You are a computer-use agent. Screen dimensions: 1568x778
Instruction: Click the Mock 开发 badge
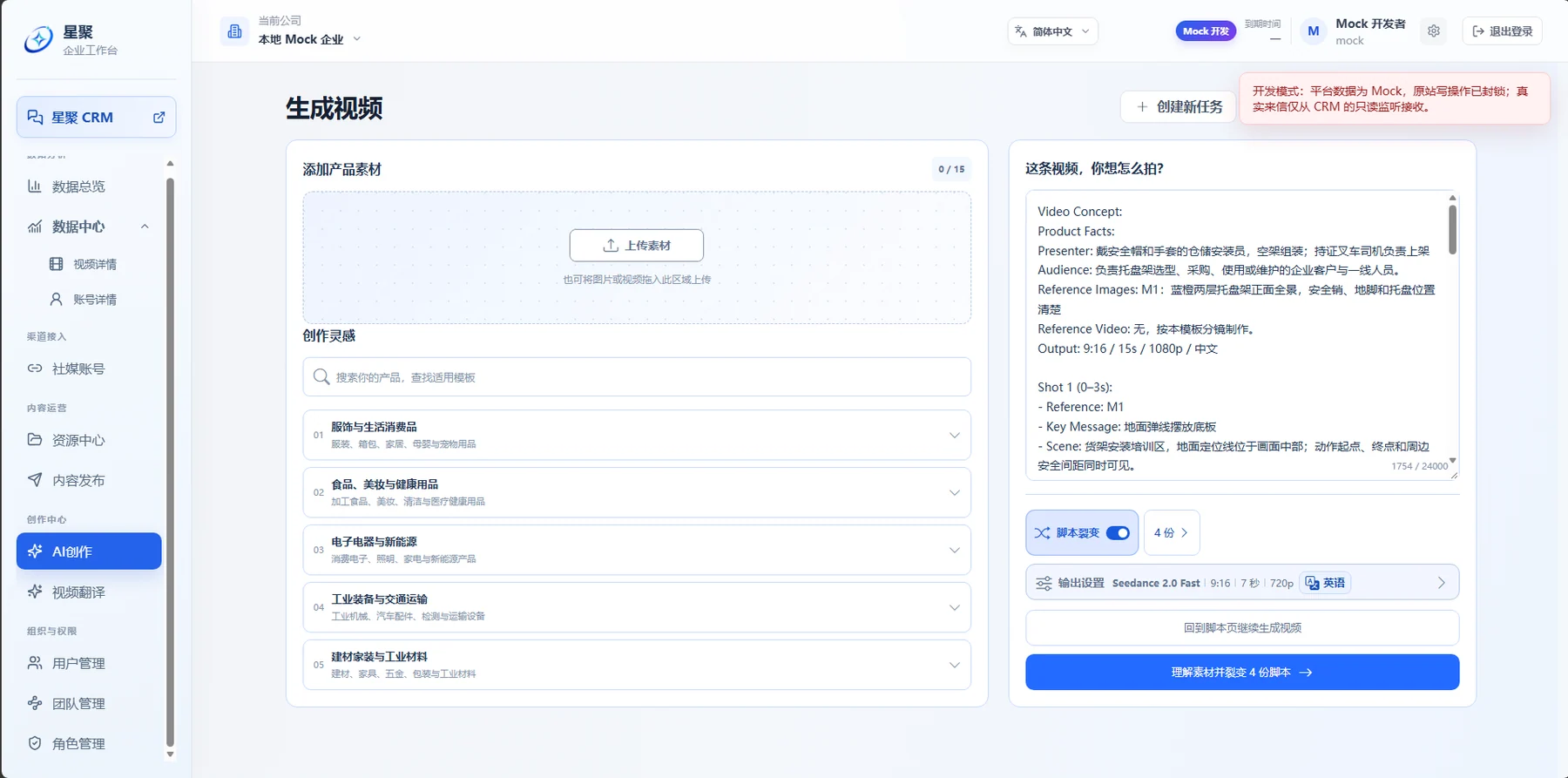click(1206, 31)
